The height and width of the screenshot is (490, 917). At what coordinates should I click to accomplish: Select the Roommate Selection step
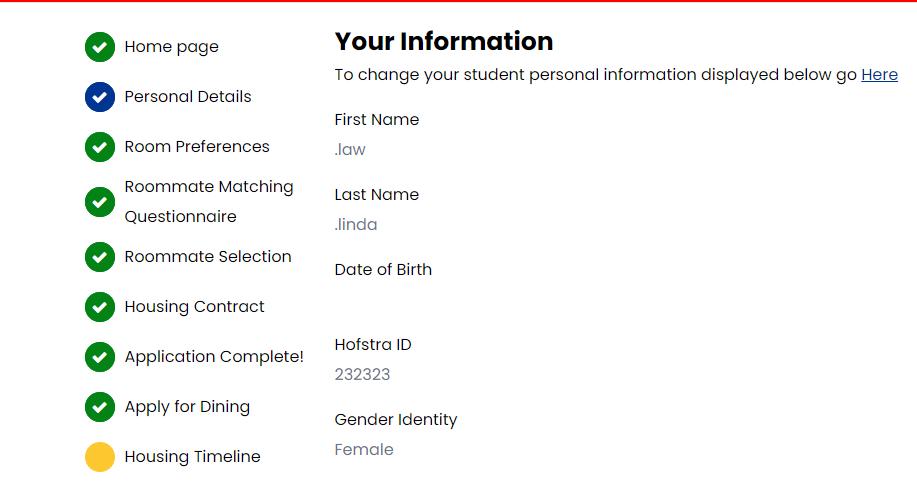click(208, 257)
